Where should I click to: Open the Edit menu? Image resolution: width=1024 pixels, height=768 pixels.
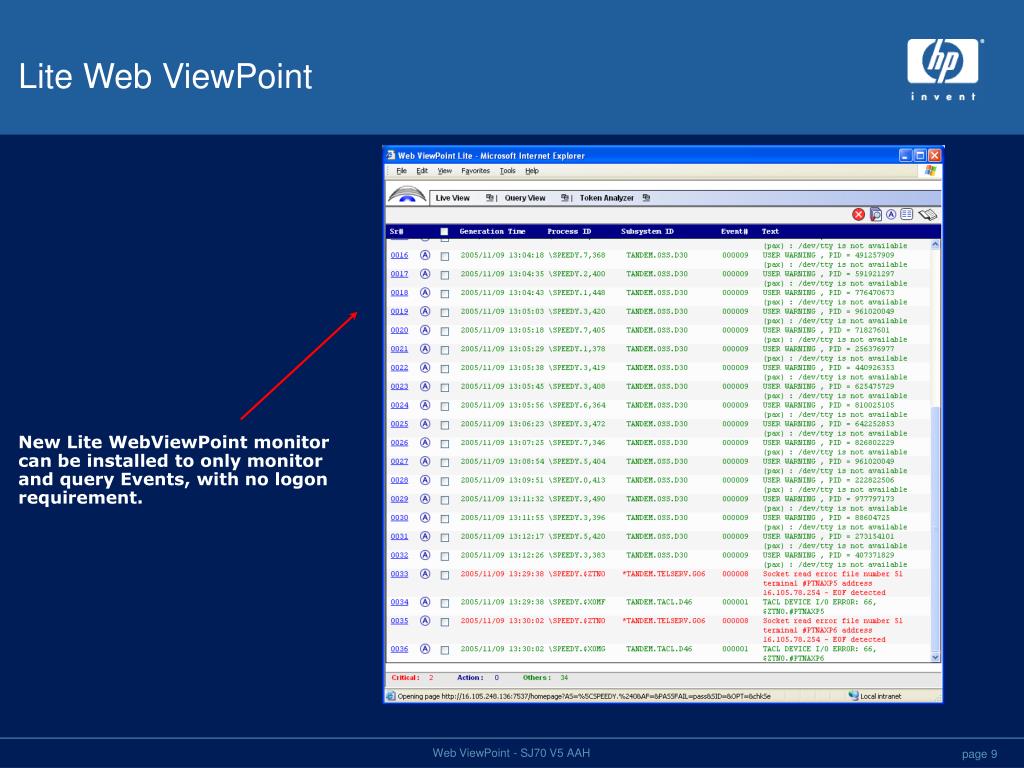[422, 171]
